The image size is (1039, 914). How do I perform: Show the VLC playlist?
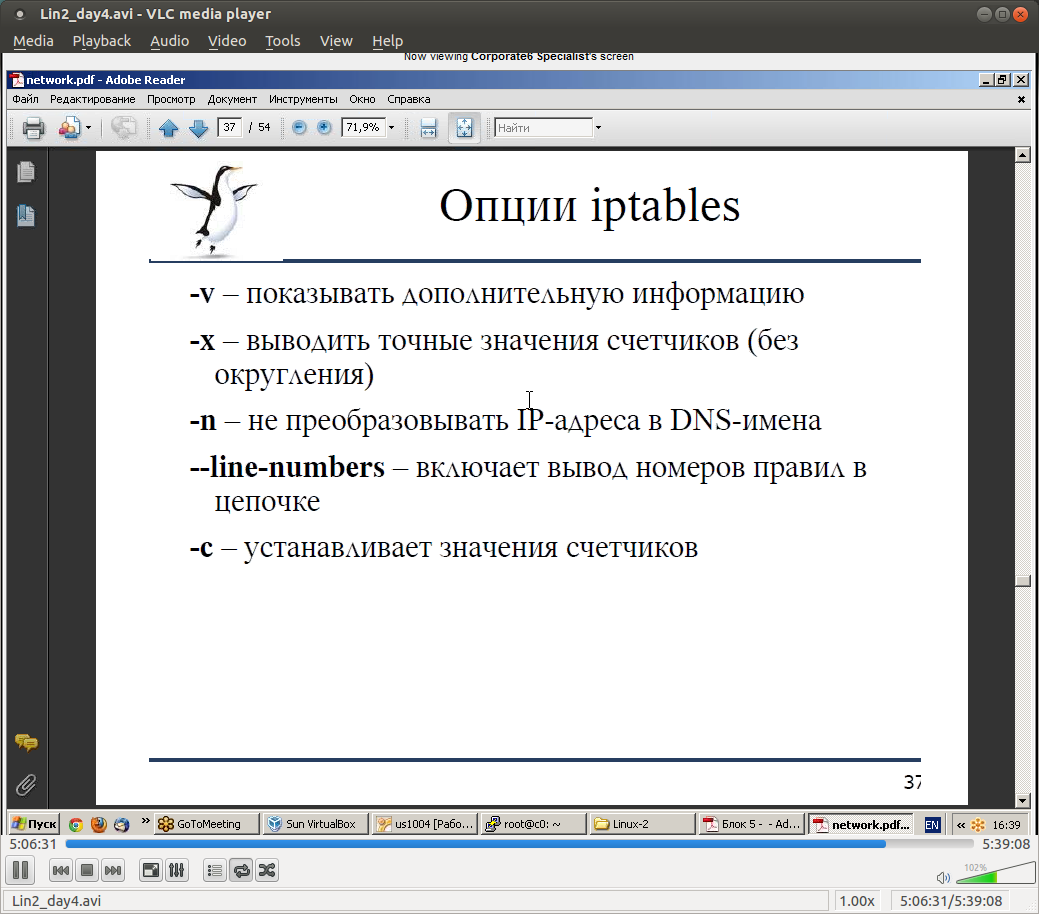(214, 870)
